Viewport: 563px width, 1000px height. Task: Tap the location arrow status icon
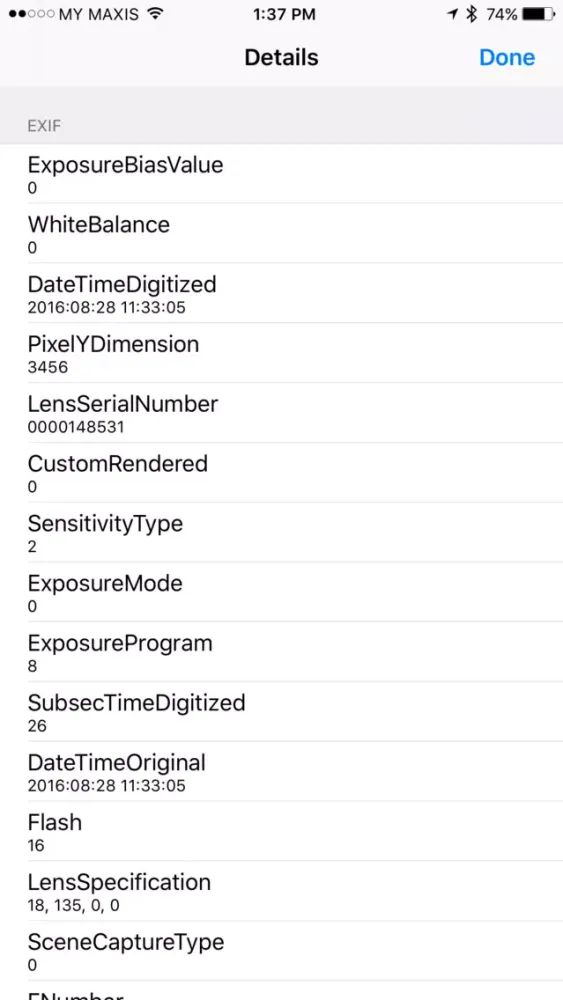tap(453, 14)
